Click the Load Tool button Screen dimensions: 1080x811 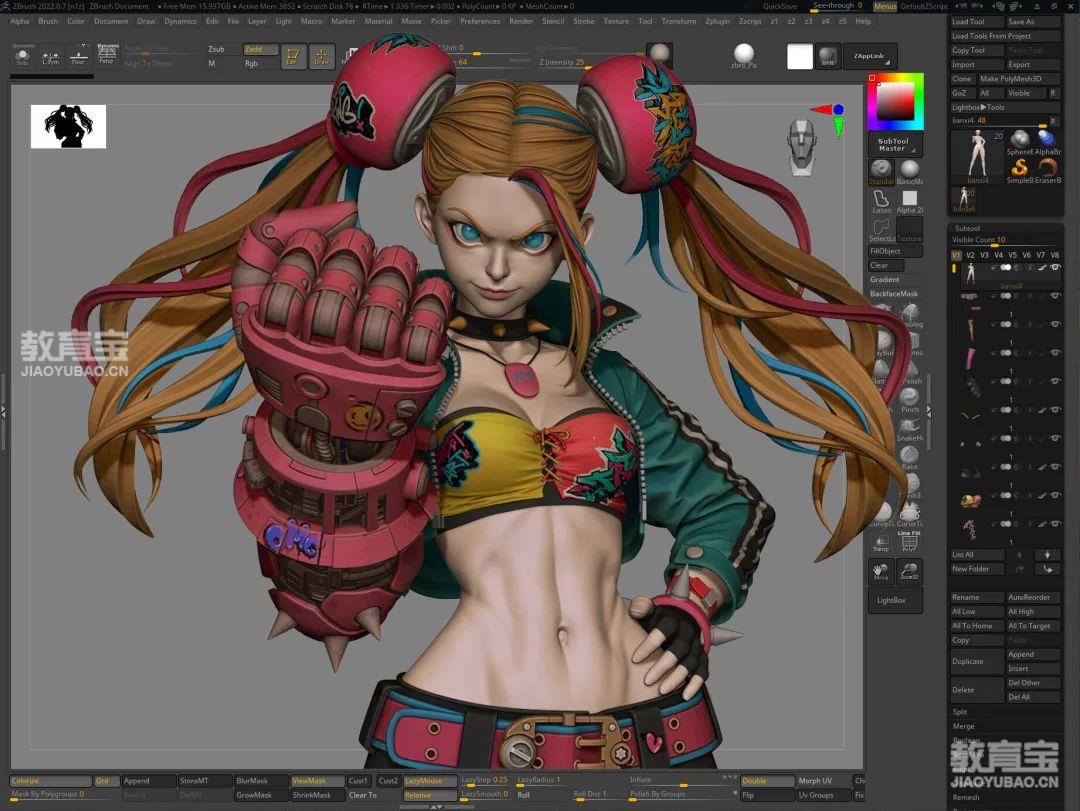(977, 21)
